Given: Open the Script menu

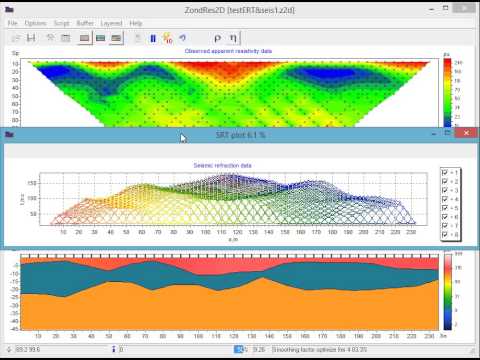Looking at the screenshot, I should [62, 23].
